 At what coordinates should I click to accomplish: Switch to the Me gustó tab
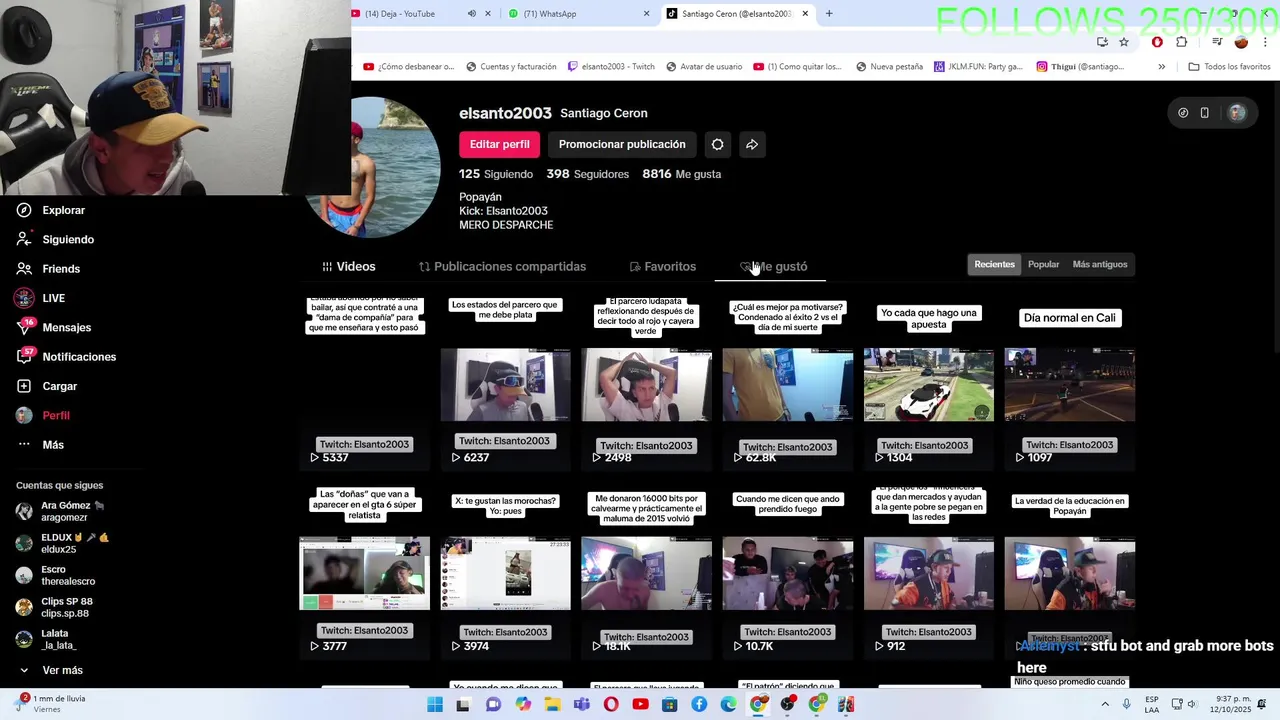point(774,267)
